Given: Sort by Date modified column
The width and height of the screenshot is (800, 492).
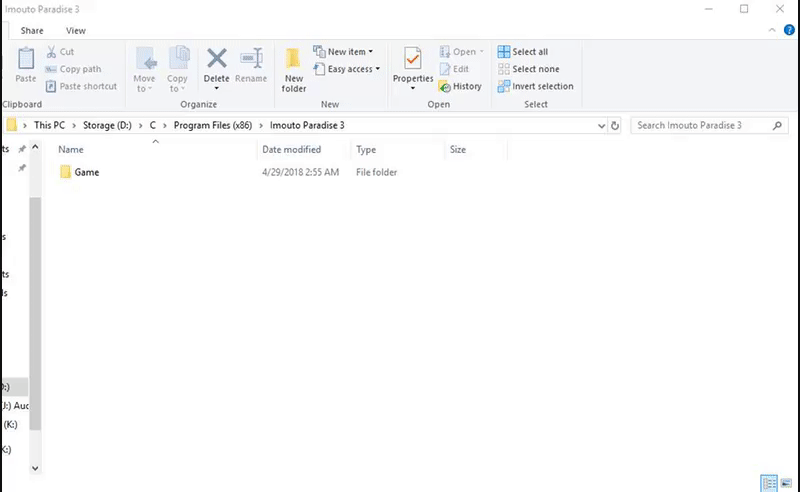Looking at the screenshot, I should pyautogui.click(x=304, y=150).
